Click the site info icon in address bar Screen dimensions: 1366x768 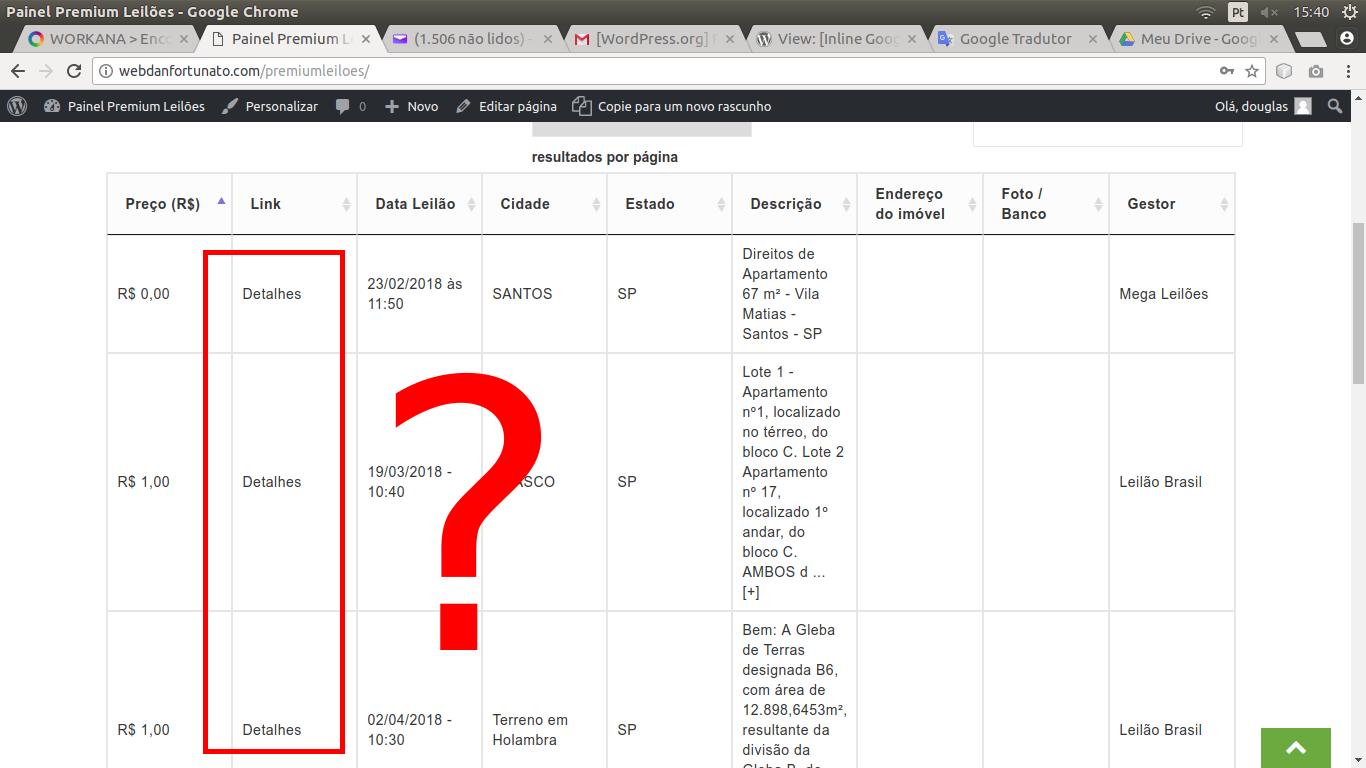106,71
